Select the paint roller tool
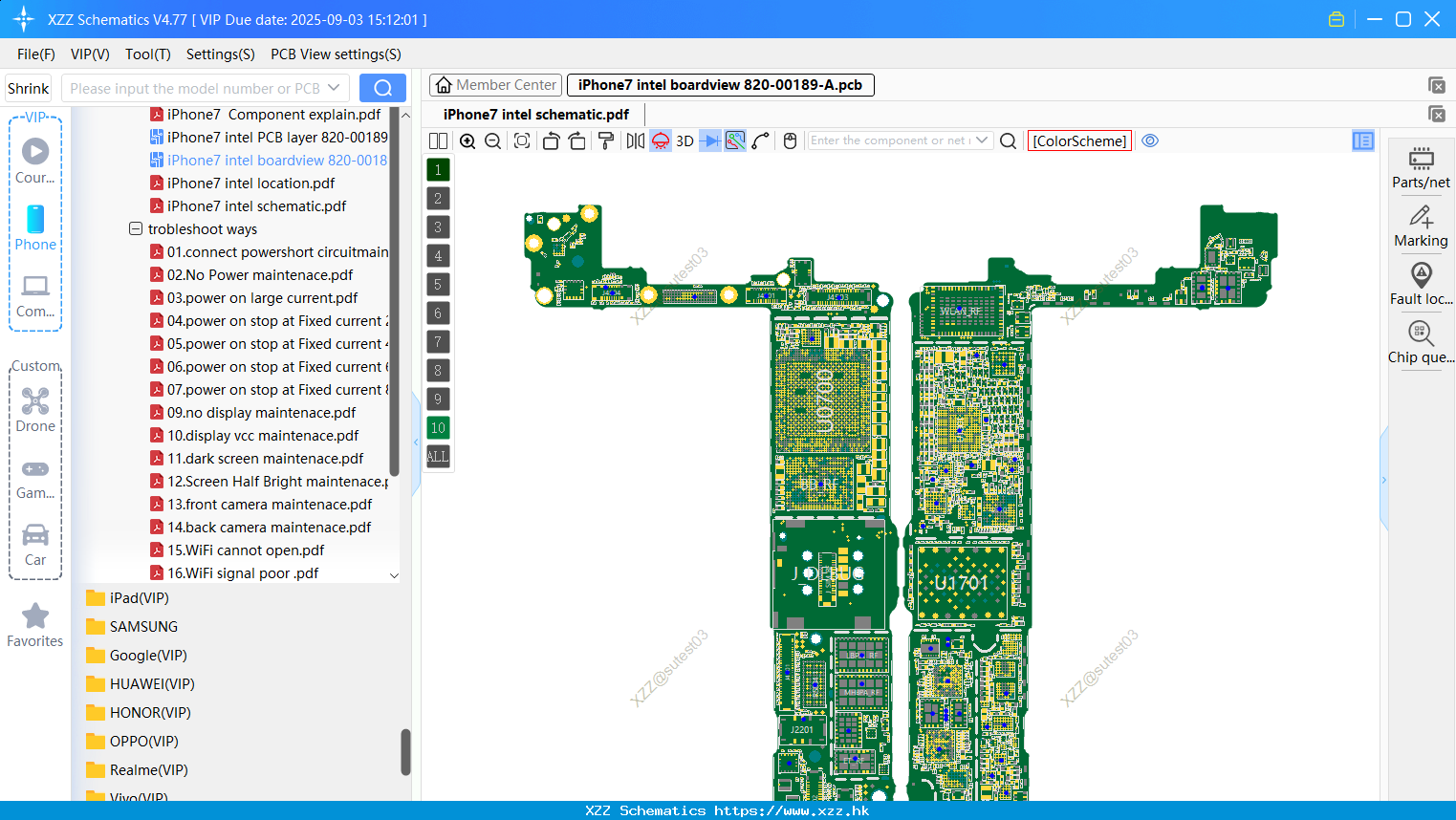Viewport: 1456px width, 820px height. [606, 140]
